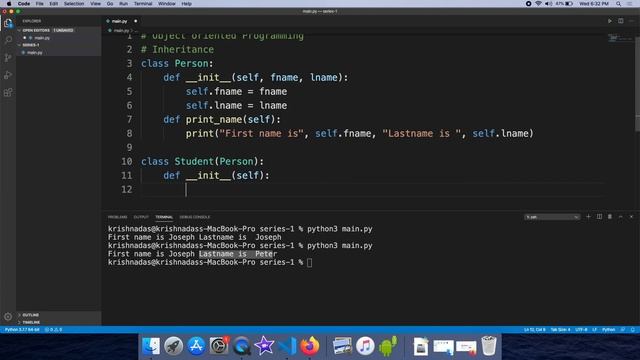The width and height of the screenshot is (640, 360).
Task: Open iMovie from the Dock
Action: (x=264, y=346)
